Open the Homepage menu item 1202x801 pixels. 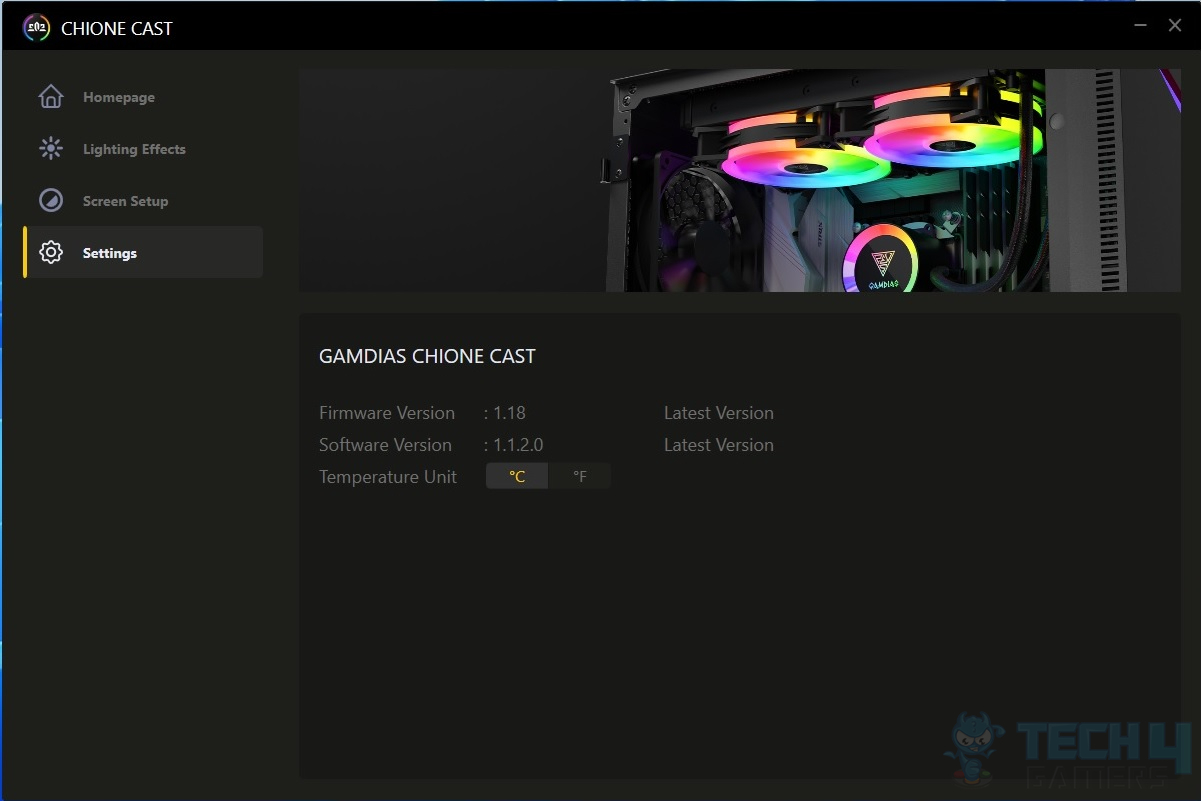[143, 97]
